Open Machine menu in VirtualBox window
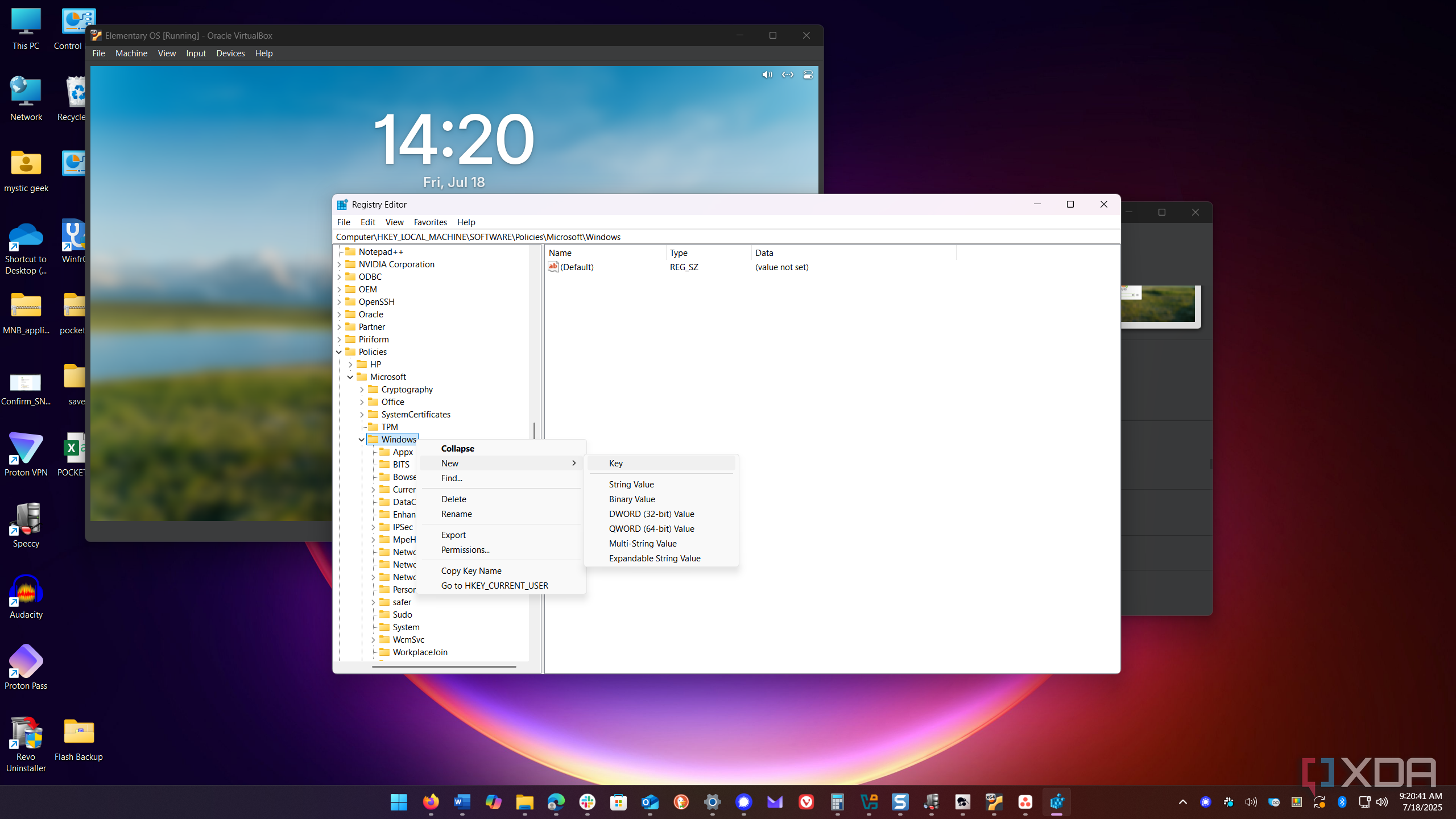Screen dimensions: 1456x819 (x=131, y=53)
